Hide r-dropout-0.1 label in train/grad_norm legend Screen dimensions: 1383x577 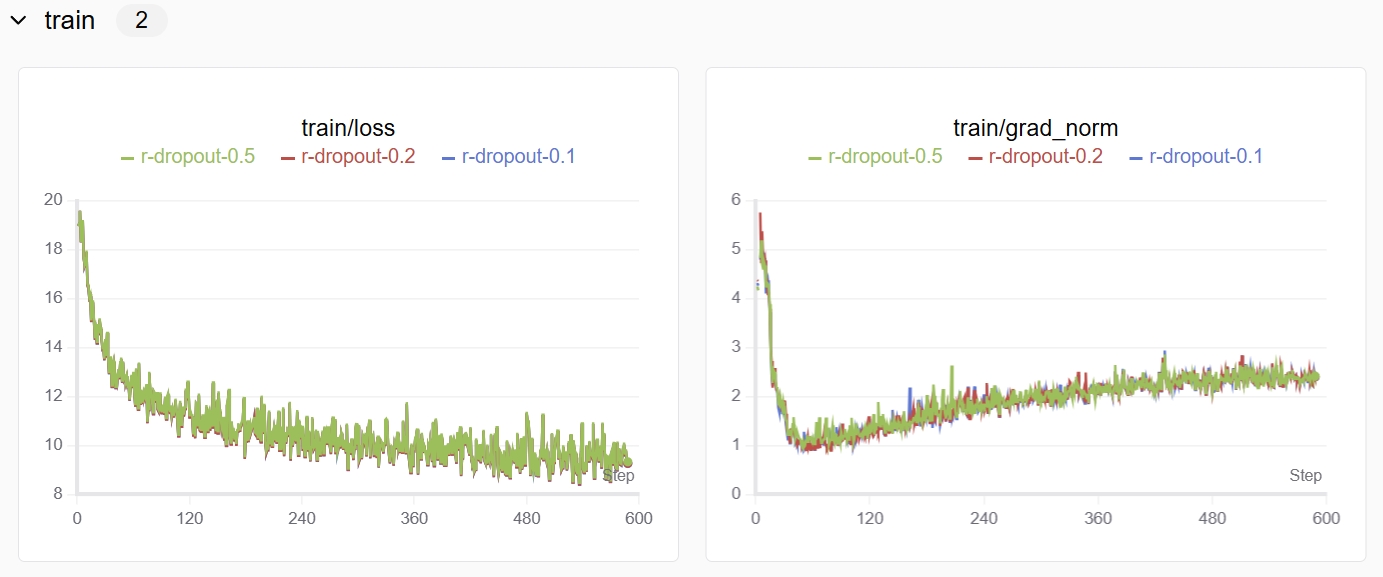click(1206, 156)
